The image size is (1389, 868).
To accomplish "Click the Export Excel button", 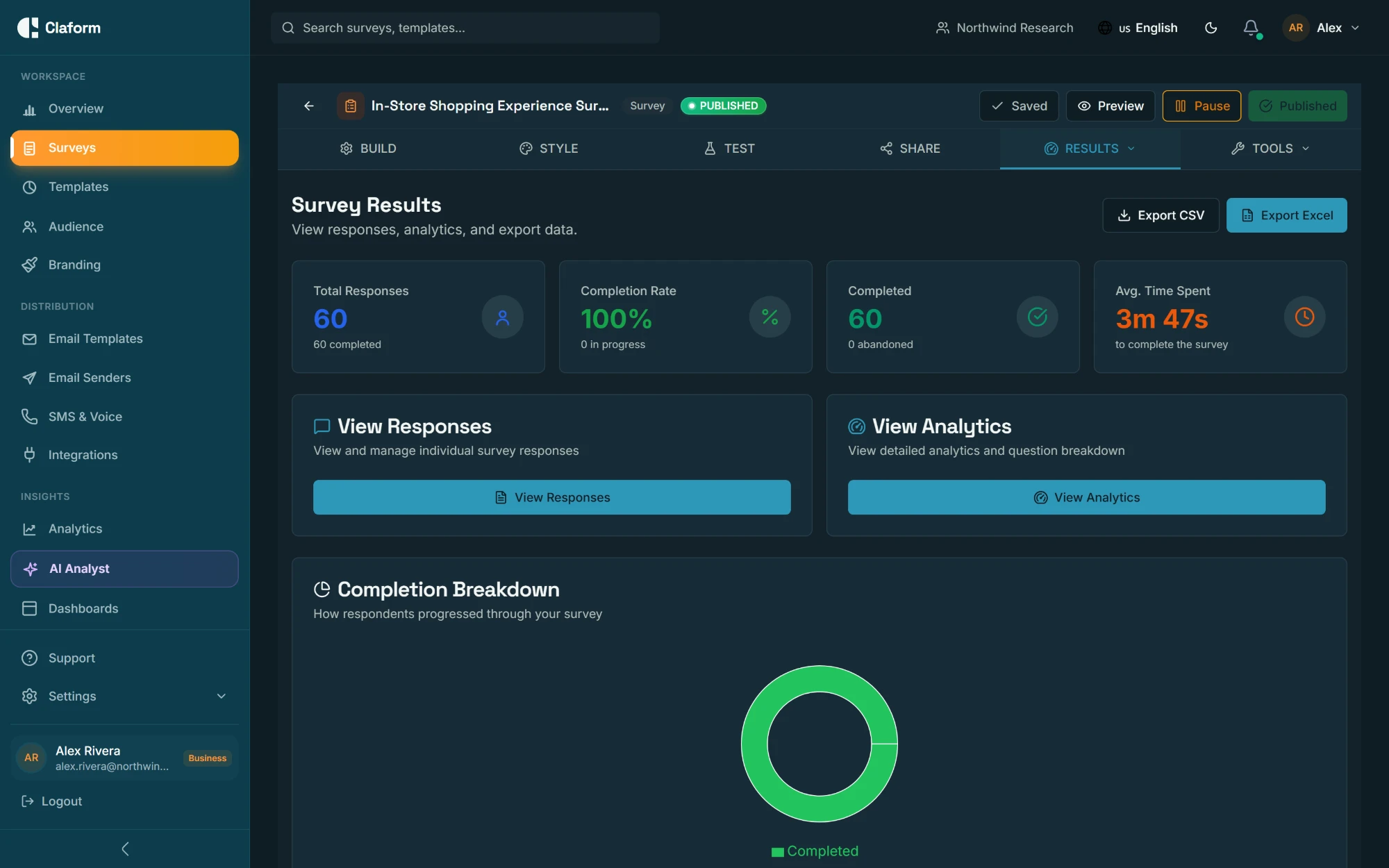I will coord(1286,215).
